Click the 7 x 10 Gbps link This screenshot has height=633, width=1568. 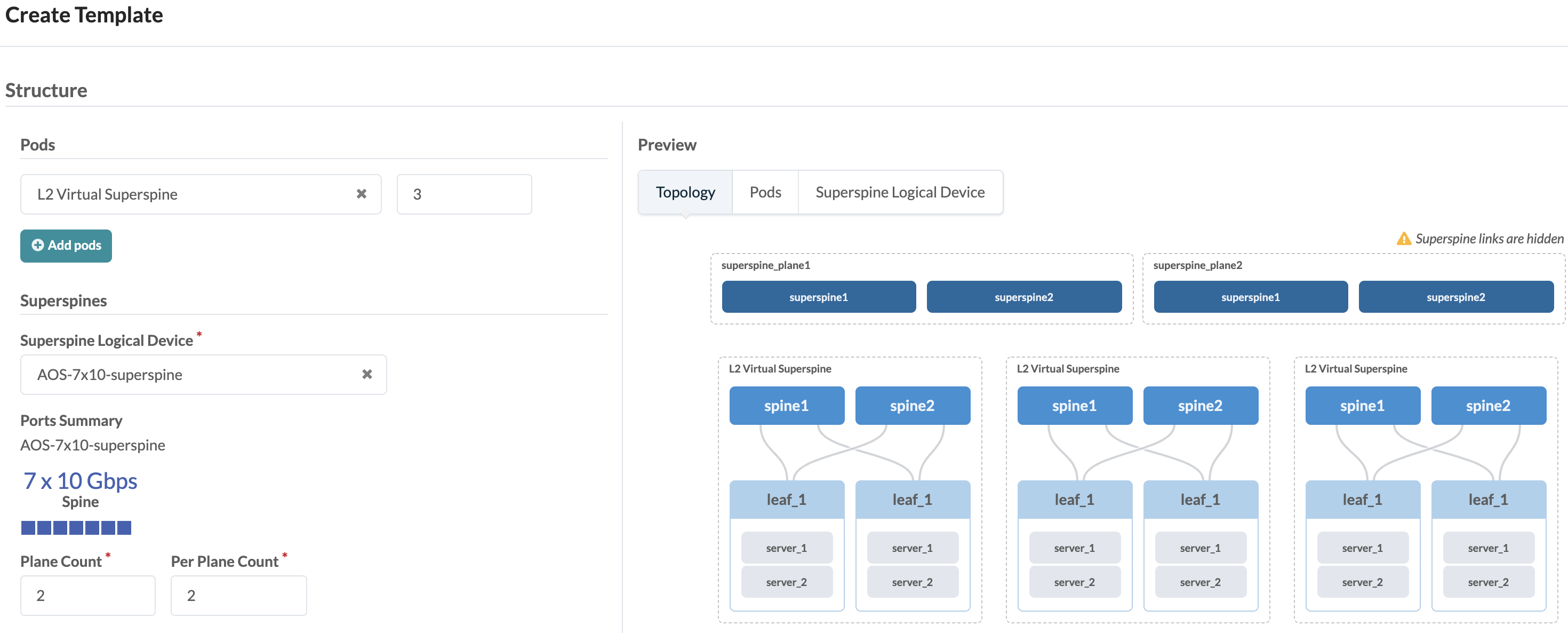pyautogui.click(x=80, y=481)
